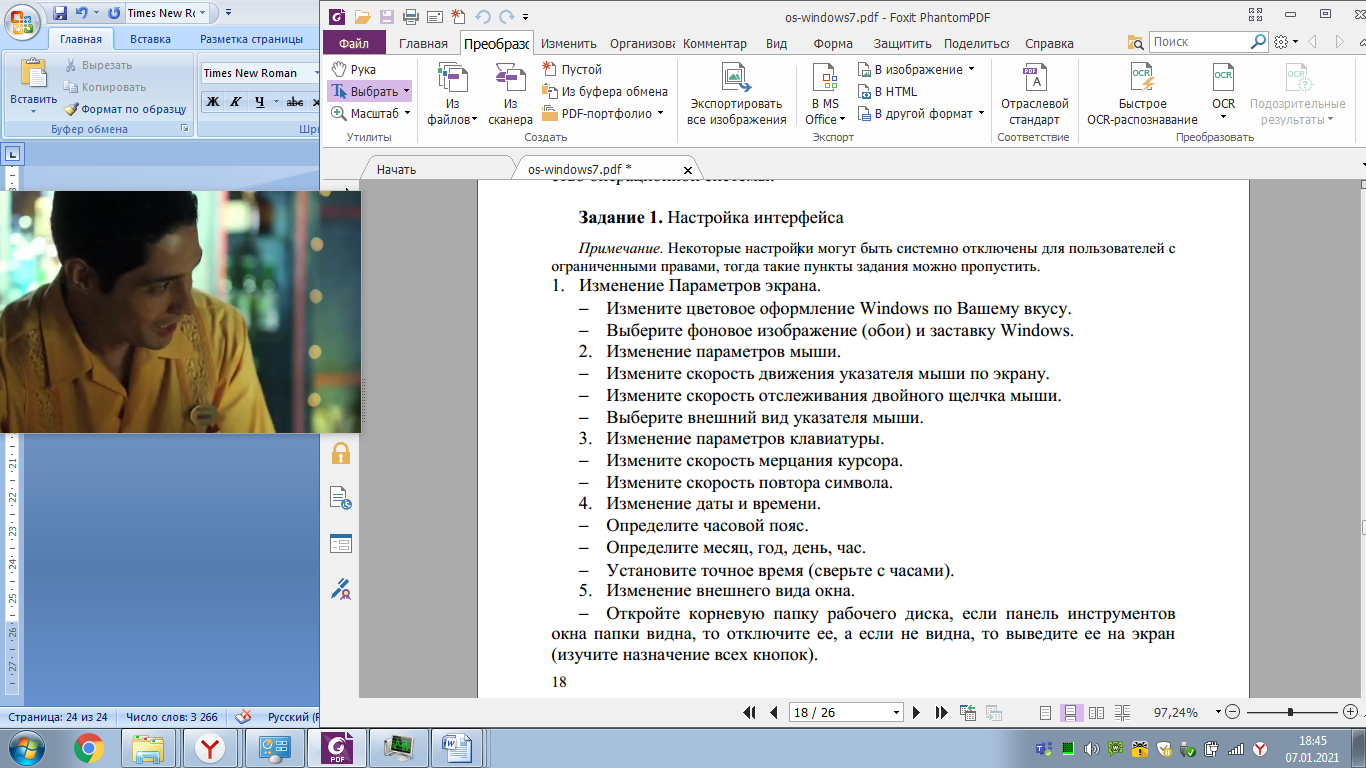Create a blank PDF with Пустой
Image resolution: width=1366 pixels, height=768 pixels.
coord(572,69)
